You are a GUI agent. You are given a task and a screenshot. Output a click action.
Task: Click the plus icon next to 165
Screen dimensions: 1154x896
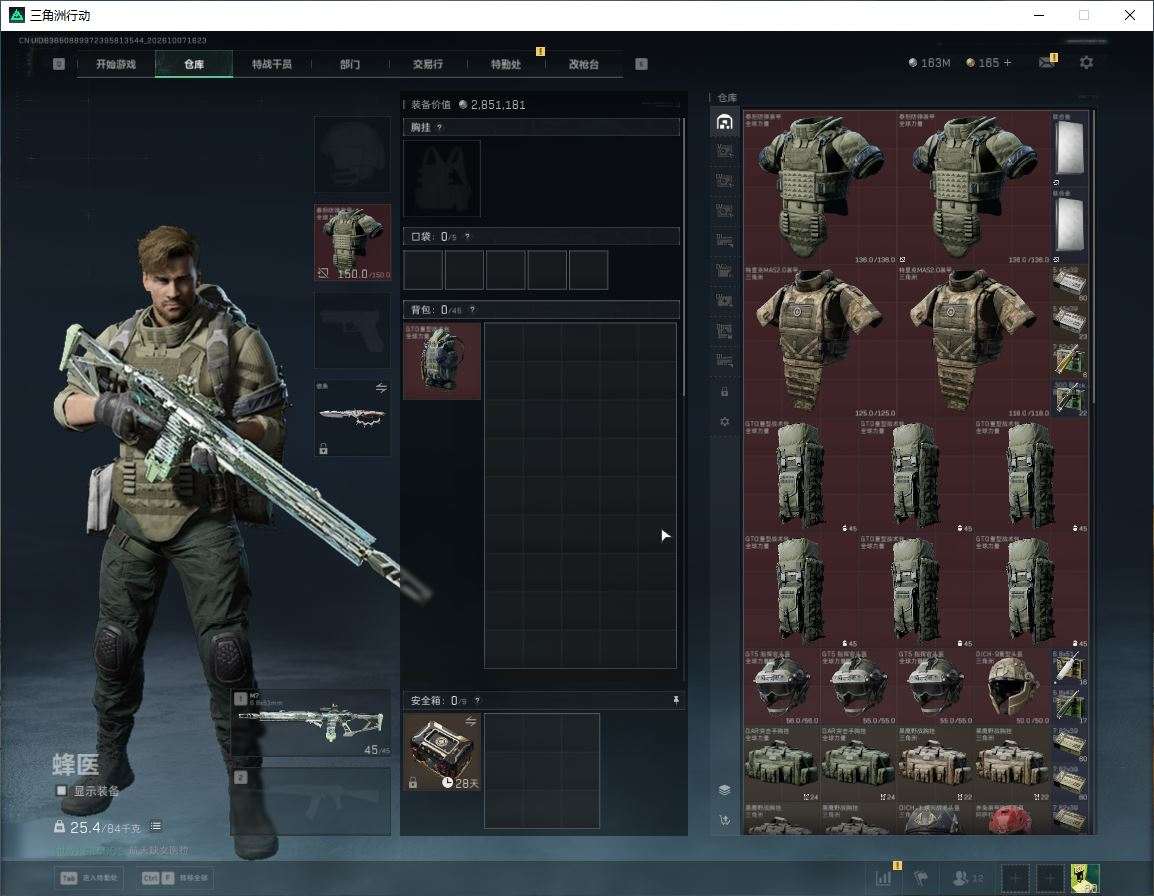tap(1008, 63)
